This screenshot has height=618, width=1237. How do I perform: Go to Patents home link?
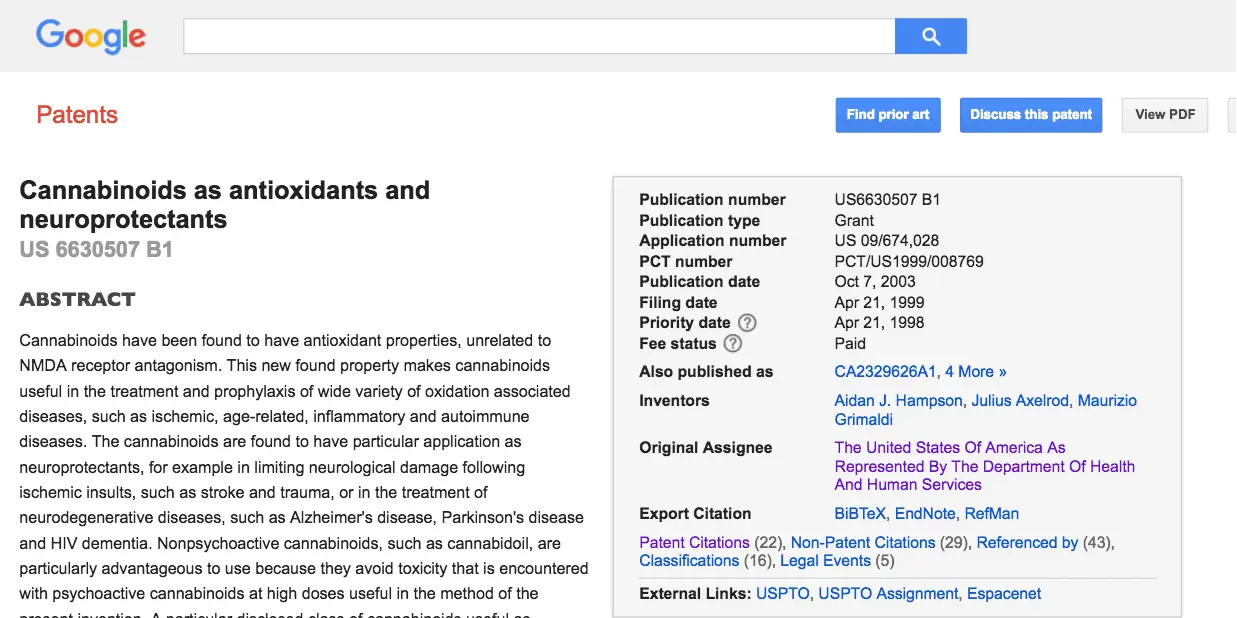point(77,115)
